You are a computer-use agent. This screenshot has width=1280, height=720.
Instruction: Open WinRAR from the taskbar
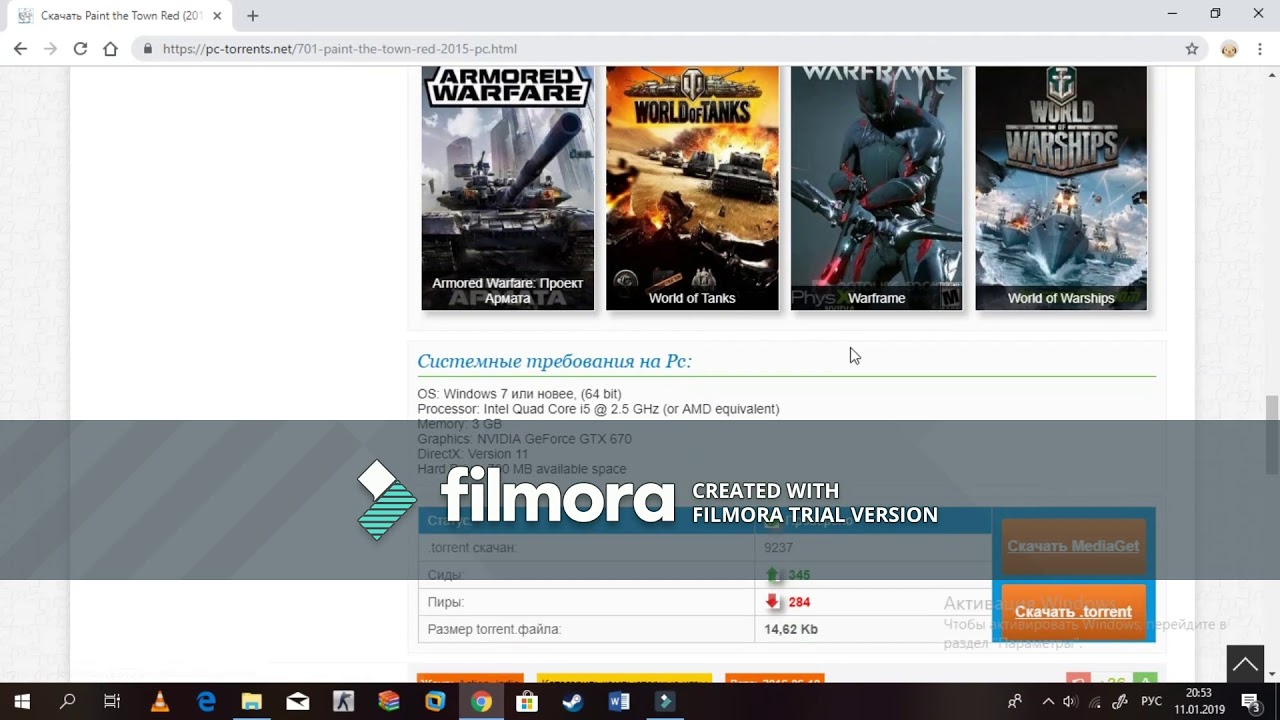coord(389,702)
